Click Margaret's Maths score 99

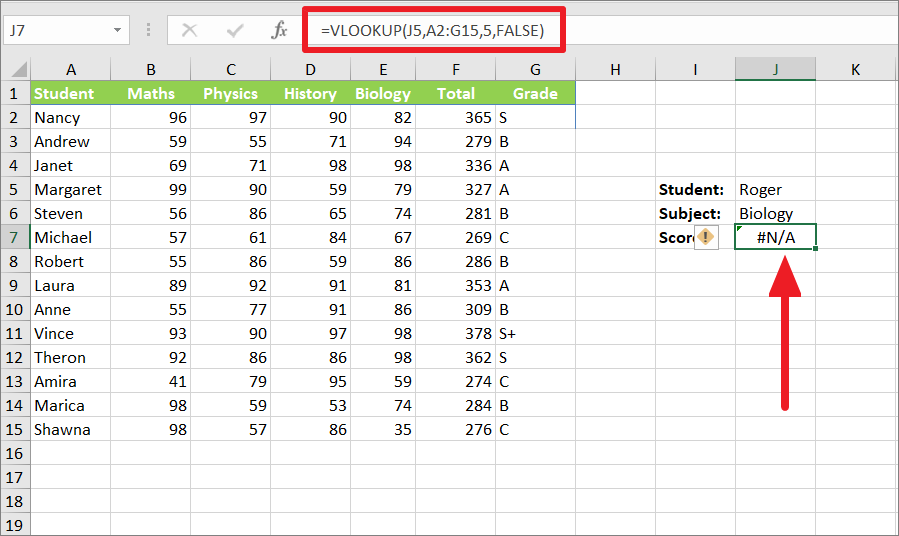click(151, 190)
